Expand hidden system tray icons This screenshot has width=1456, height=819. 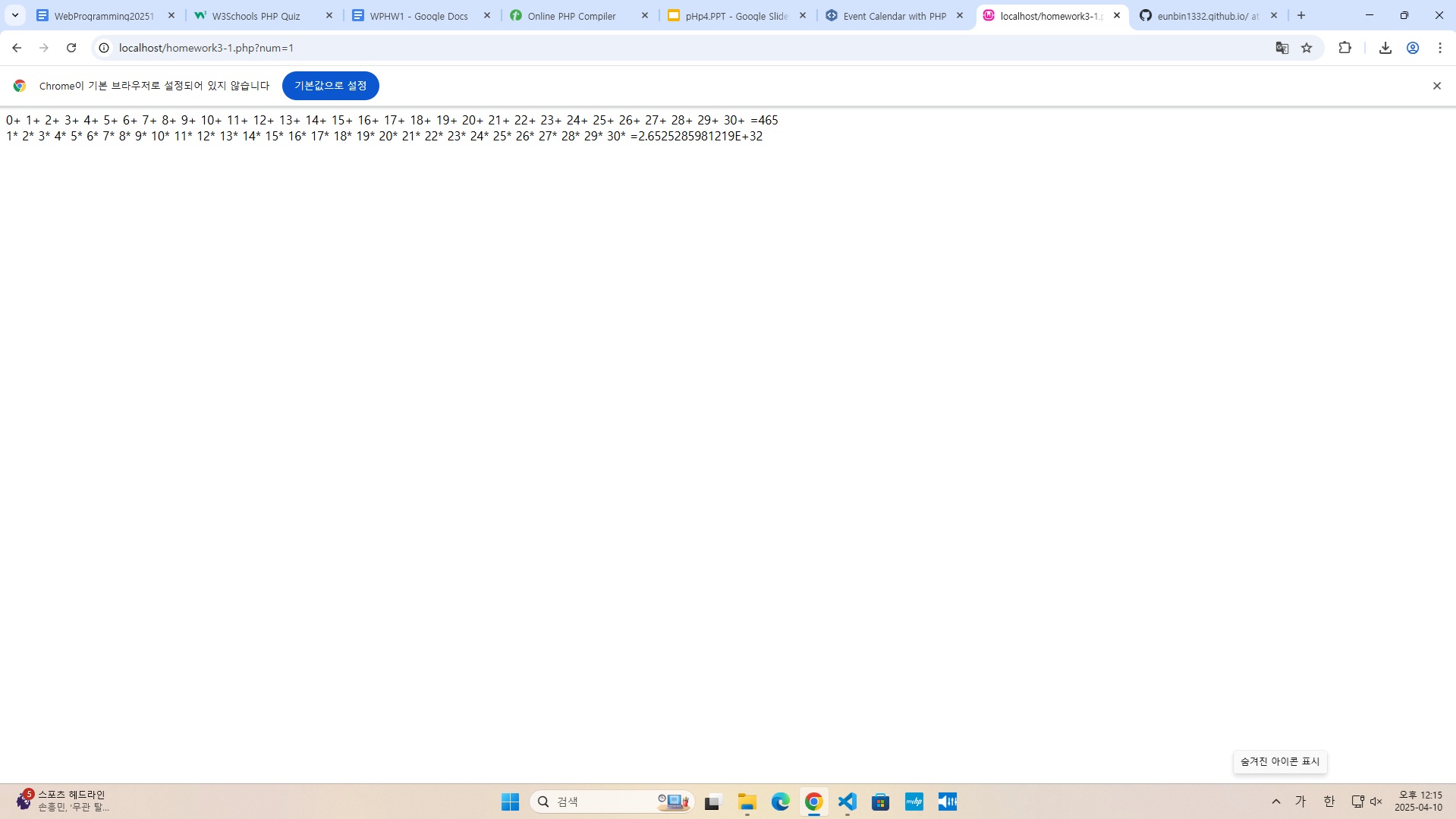(1275, 801)
